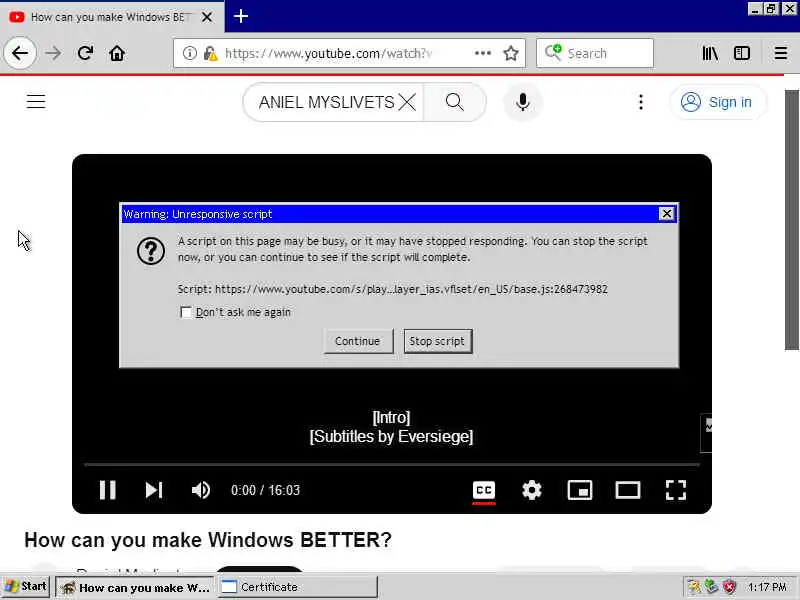Switch to the Certificate taskbar window
This screenshot has height=600, width=800.
(x=298, y=587)
